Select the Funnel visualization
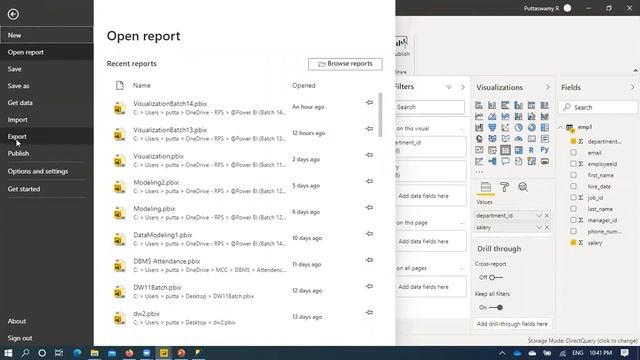This screenshot has height=360, width=640. (x=492, y=128)
